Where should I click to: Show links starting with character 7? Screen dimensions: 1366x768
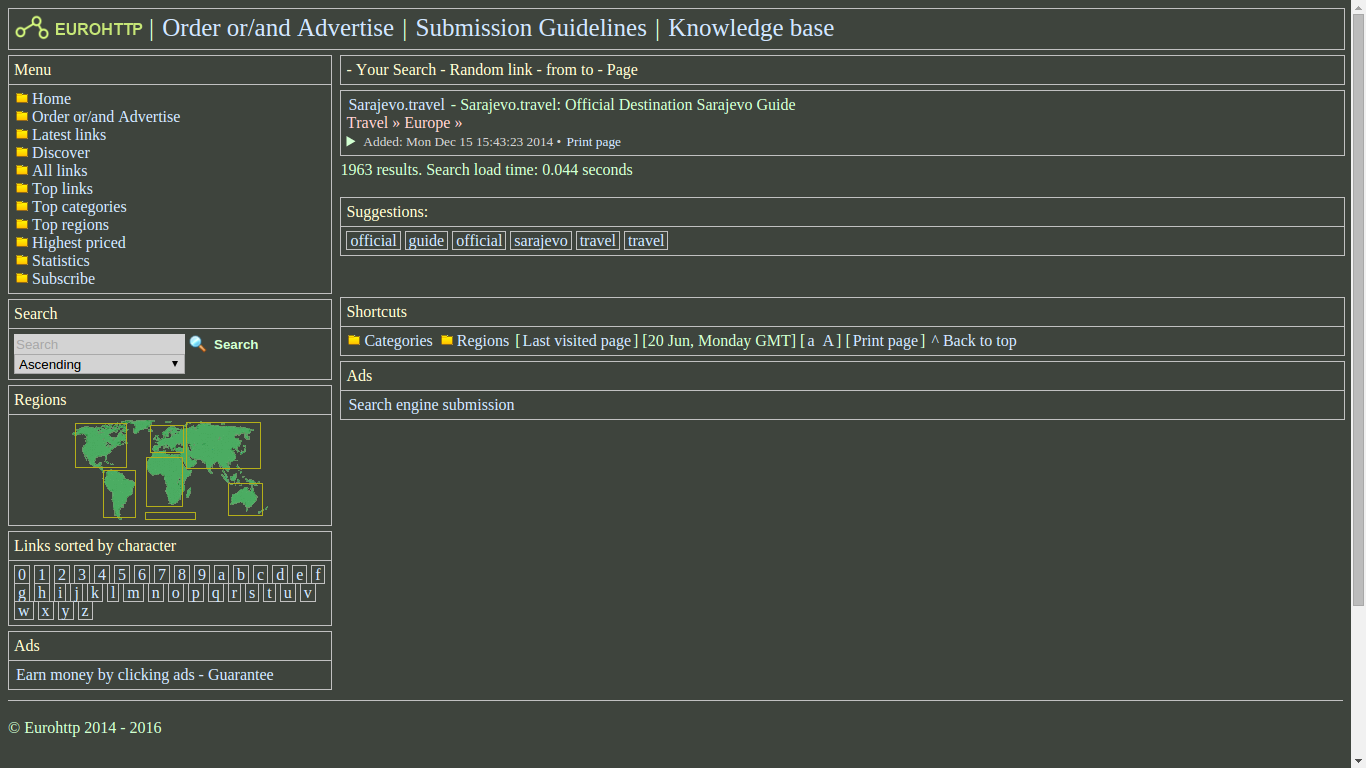point(161,574)
